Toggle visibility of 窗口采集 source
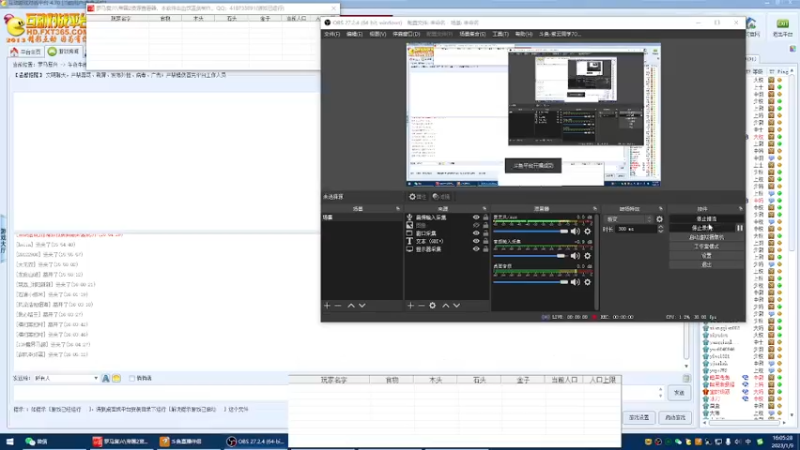The height and width of the screenshot is (450, 800). [476, 233]
